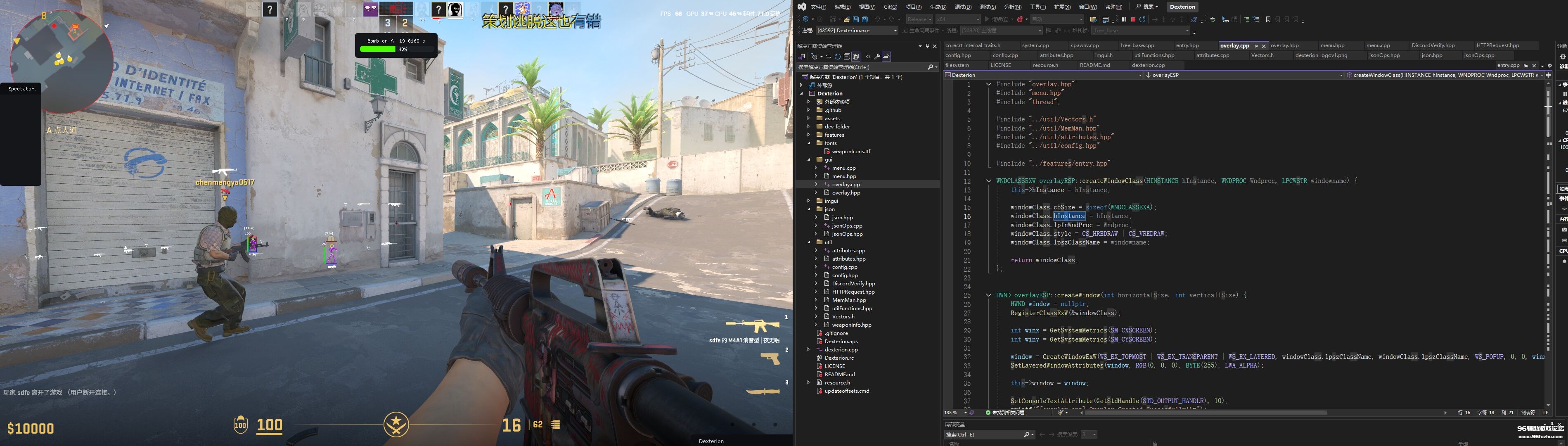Click the comment-out selected lines icon

[1247, 19]
